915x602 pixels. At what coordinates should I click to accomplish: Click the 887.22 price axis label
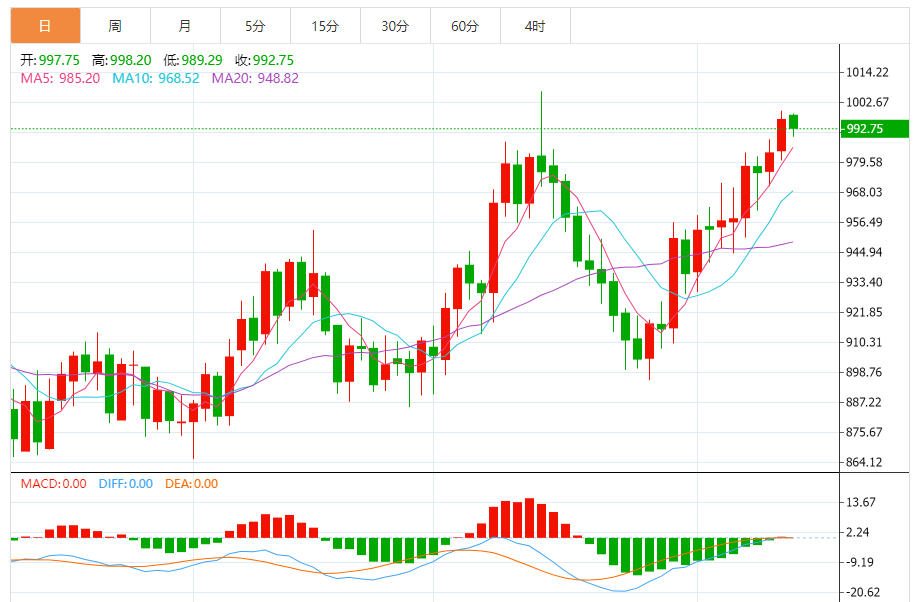pos(865,402)
